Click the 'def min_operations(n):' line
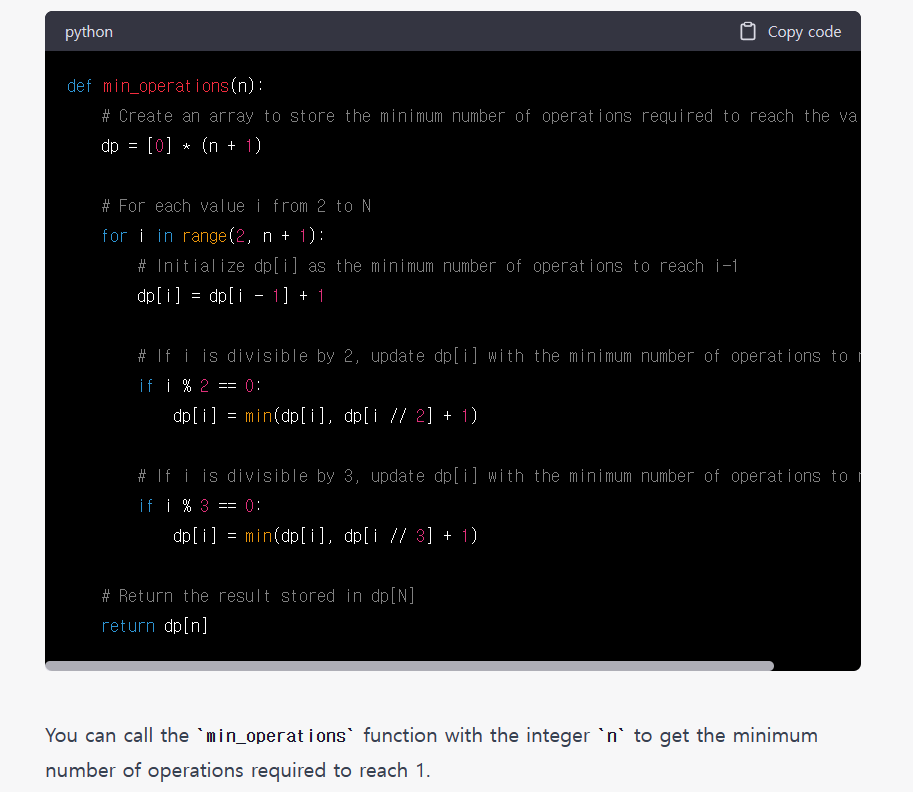The height and width of the screenshot is (792, 913). (165, 86)
